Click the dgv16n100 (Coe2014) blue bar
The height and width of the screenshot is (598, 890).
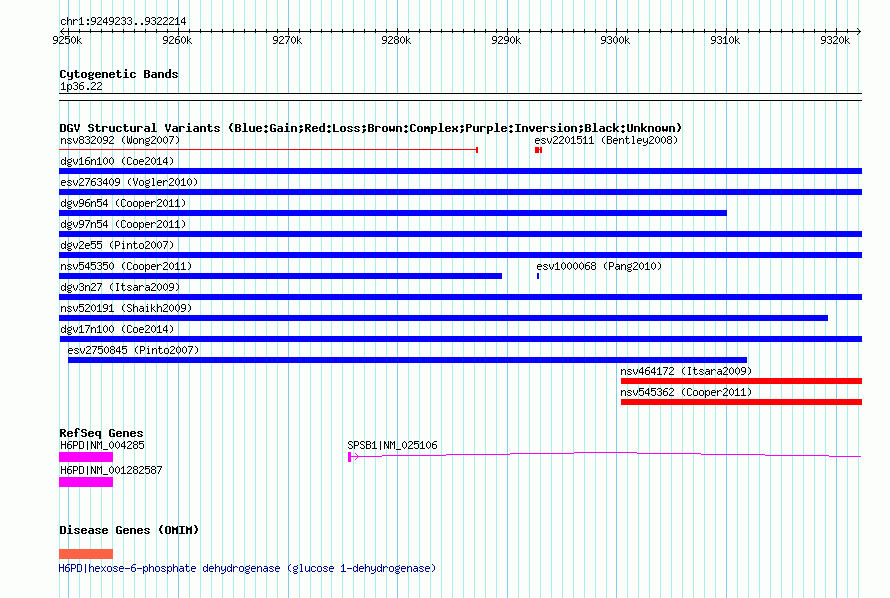pyautogui.click(x=460, y=171)
